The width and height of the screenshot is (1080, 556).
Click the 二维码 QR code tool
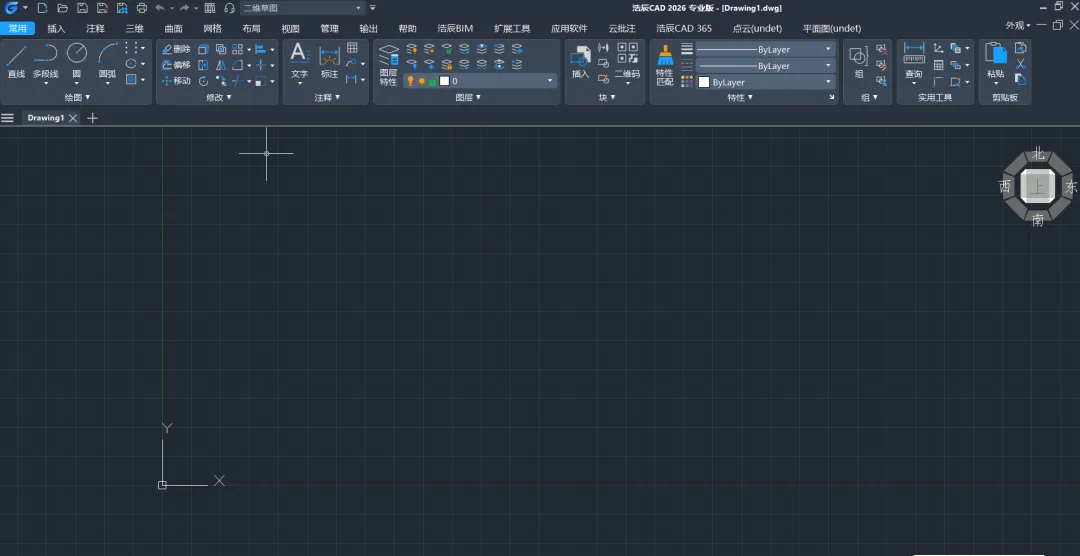pyautogui.click(x=627, y=61)
